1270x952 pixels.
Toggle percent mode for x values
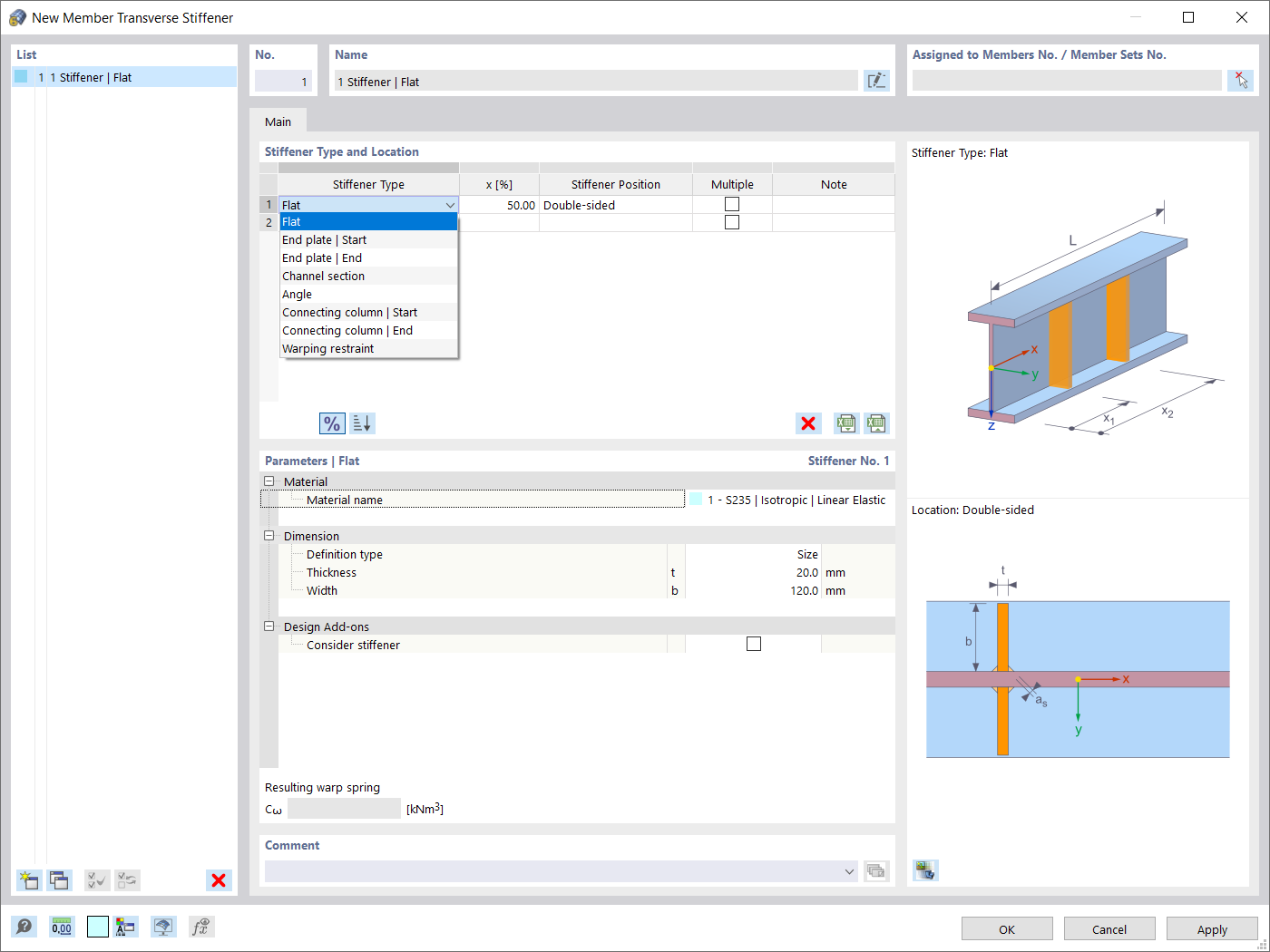(331, 423)
